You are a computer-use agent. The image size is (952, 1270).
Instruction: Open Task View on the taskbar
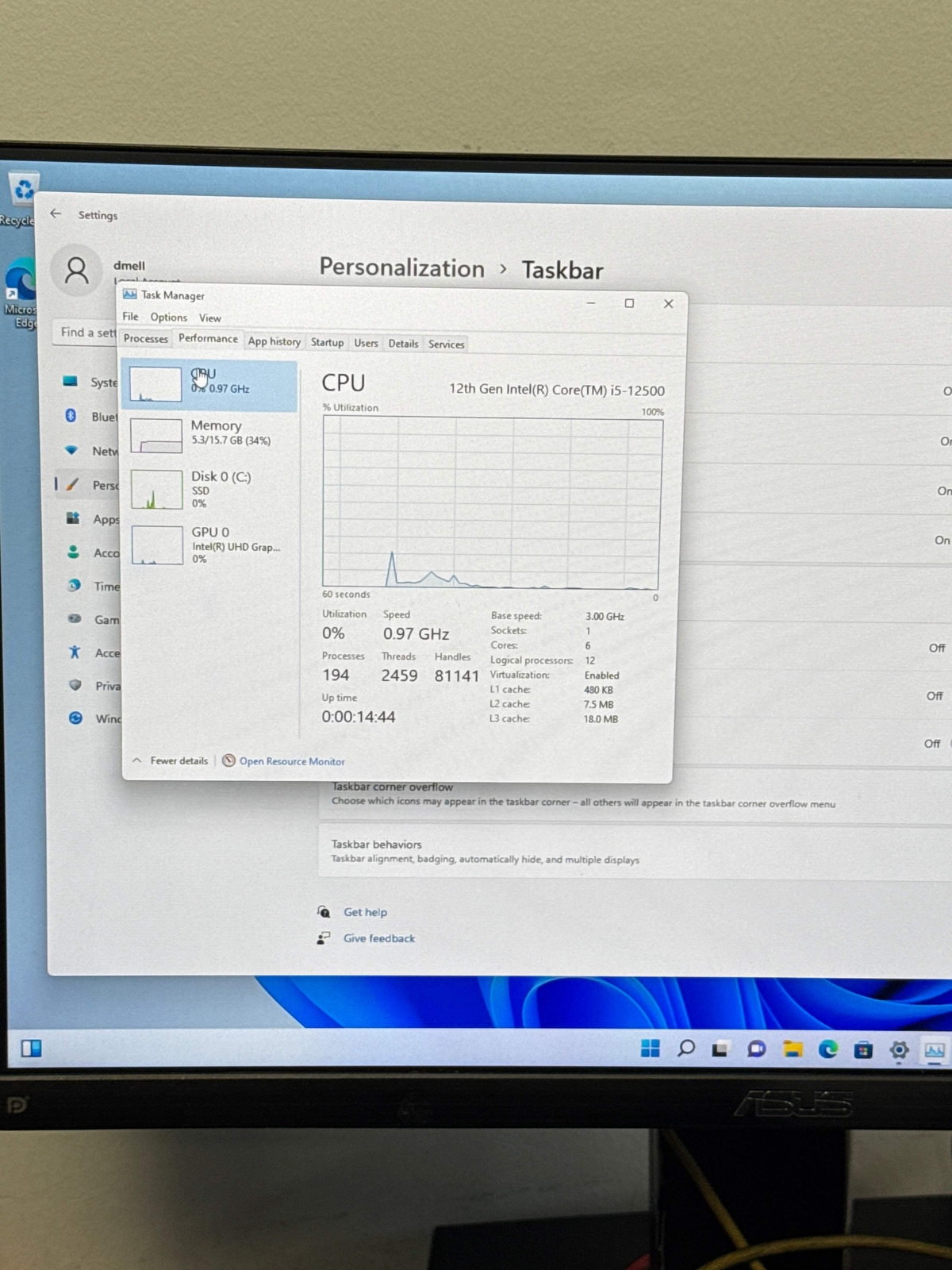pyautogui.click(x=720, y=1049)
